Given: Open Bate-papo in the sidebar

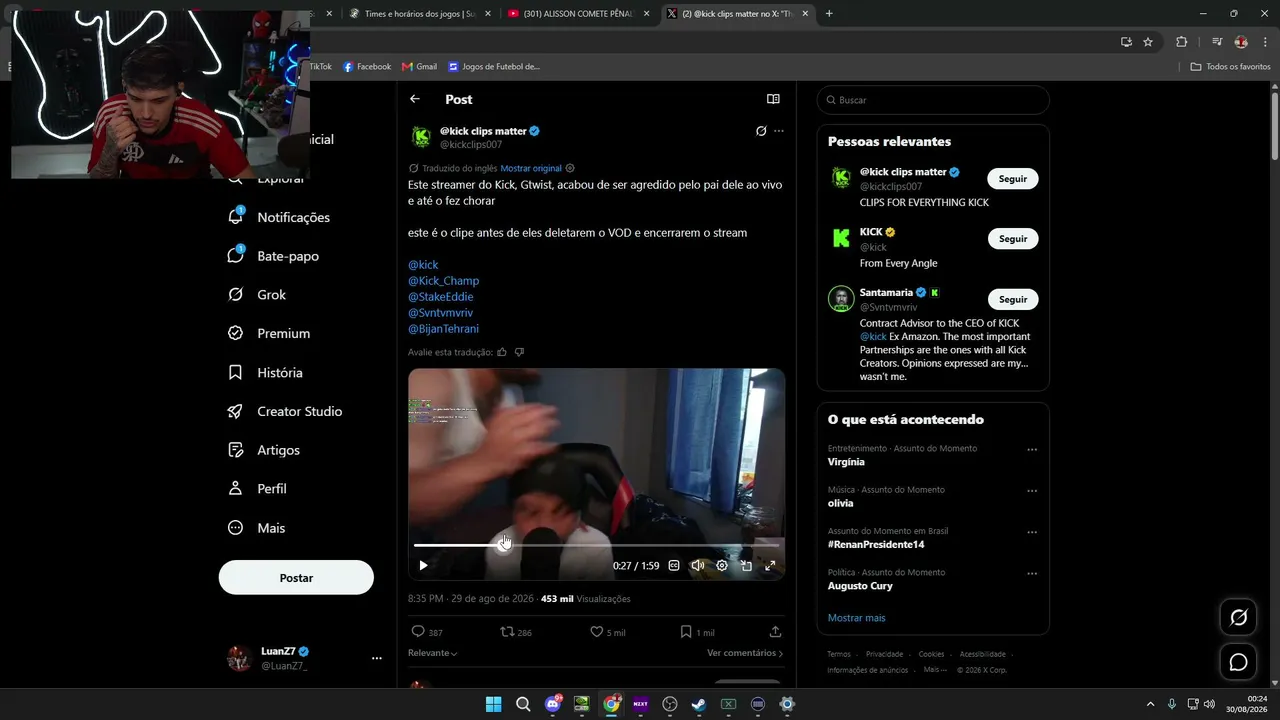Looking at the screenshot, I should pyautogui.click(x=273, y=256).
